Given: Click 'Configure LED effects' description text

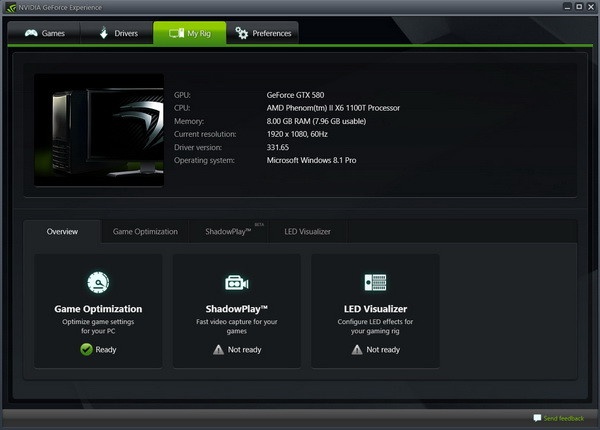Looking at the screenshot, I should tap(375, 326).
